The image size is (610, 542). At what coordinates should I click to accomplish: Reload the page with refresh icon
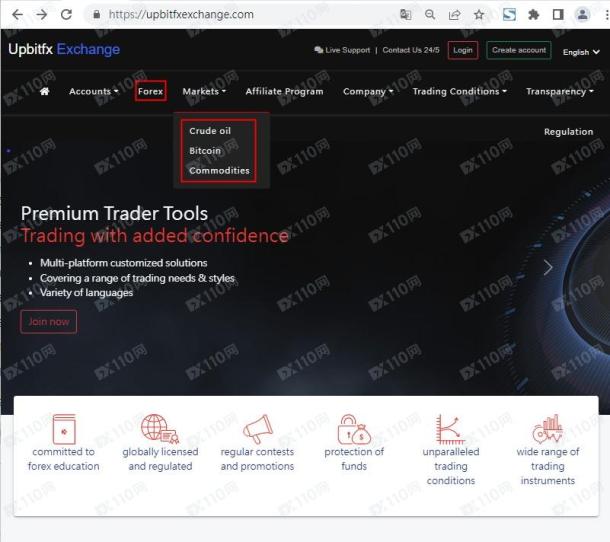67,15
